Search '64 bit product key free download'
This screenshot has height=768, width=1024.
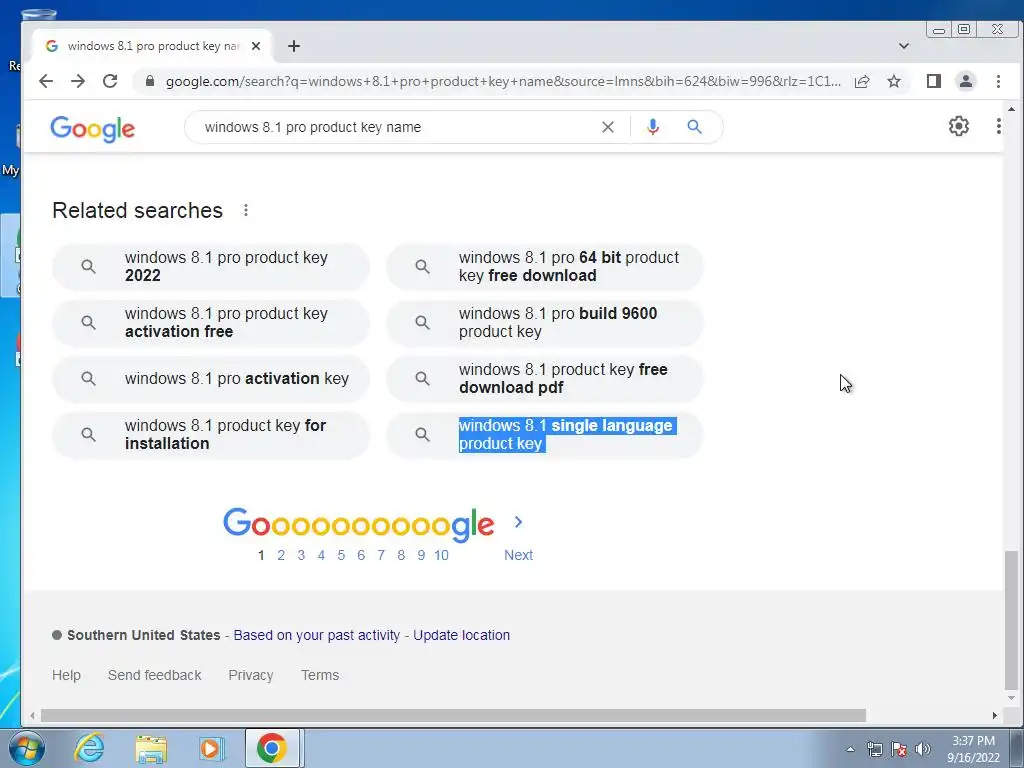tap(545, 266)
